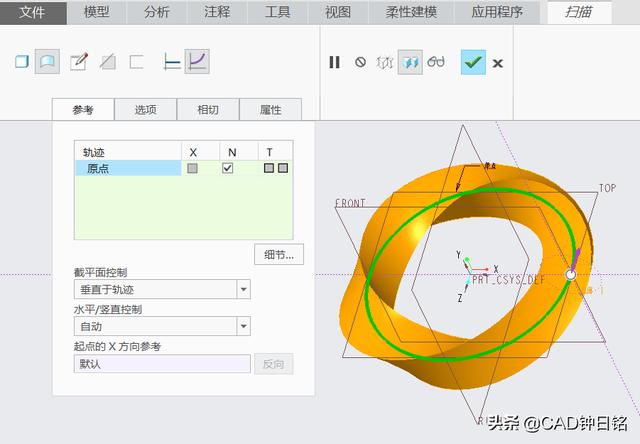Click the 细节... button

(279, 255)
